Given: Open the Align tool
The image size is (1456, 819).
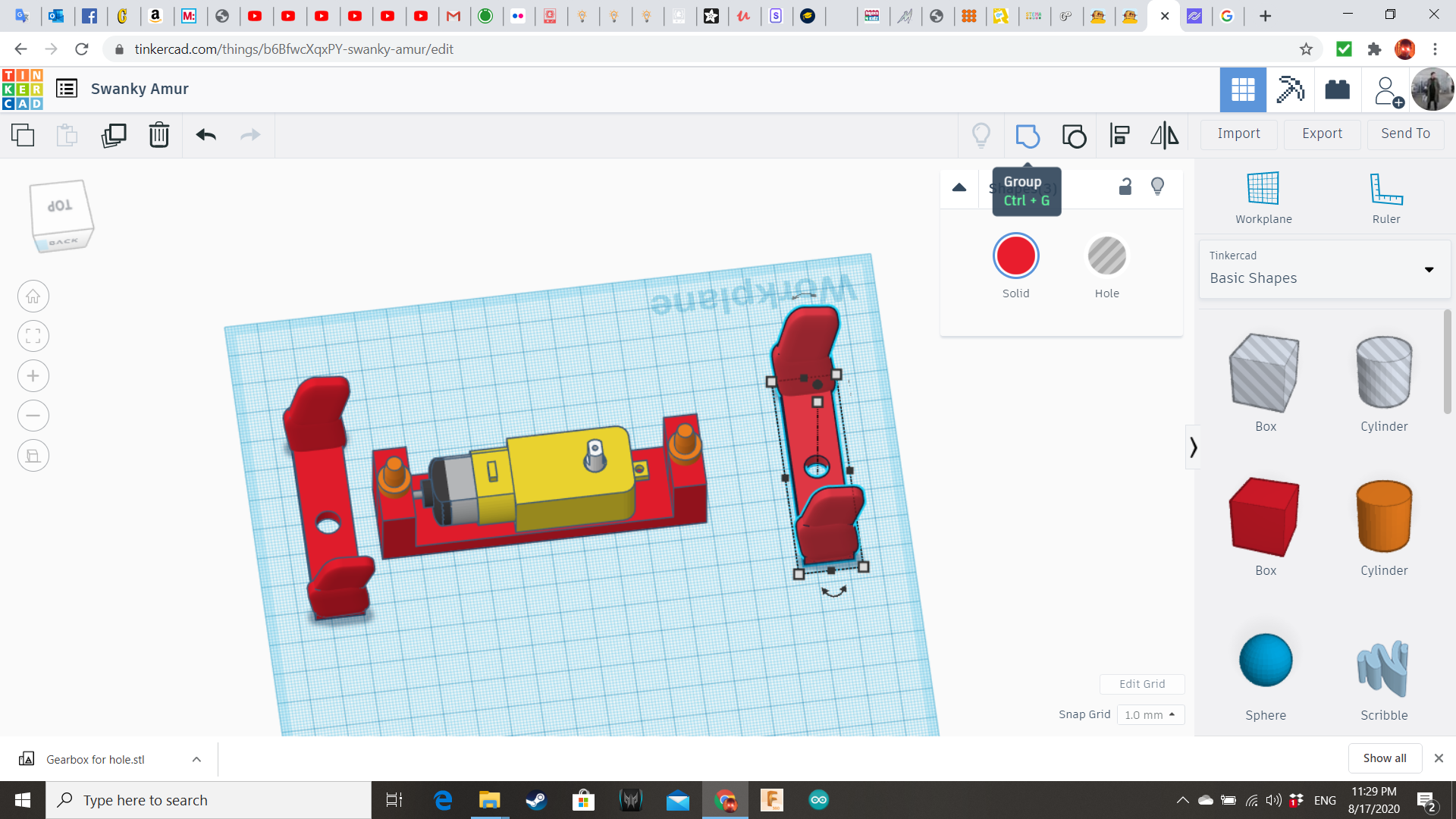Looking at the screenshot, I should tap(1119, 136).
